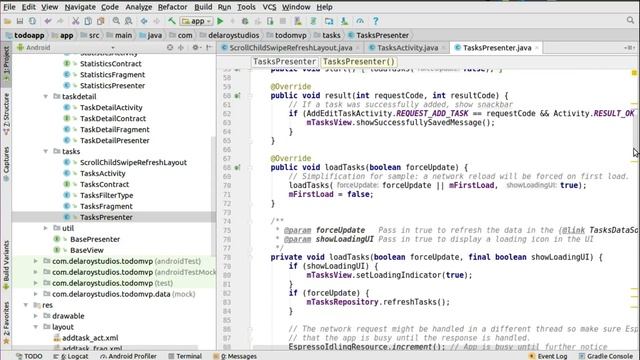Click the Find magnifier icon
Viewport: 640px width, 360px height.
(x=116, y=21)
